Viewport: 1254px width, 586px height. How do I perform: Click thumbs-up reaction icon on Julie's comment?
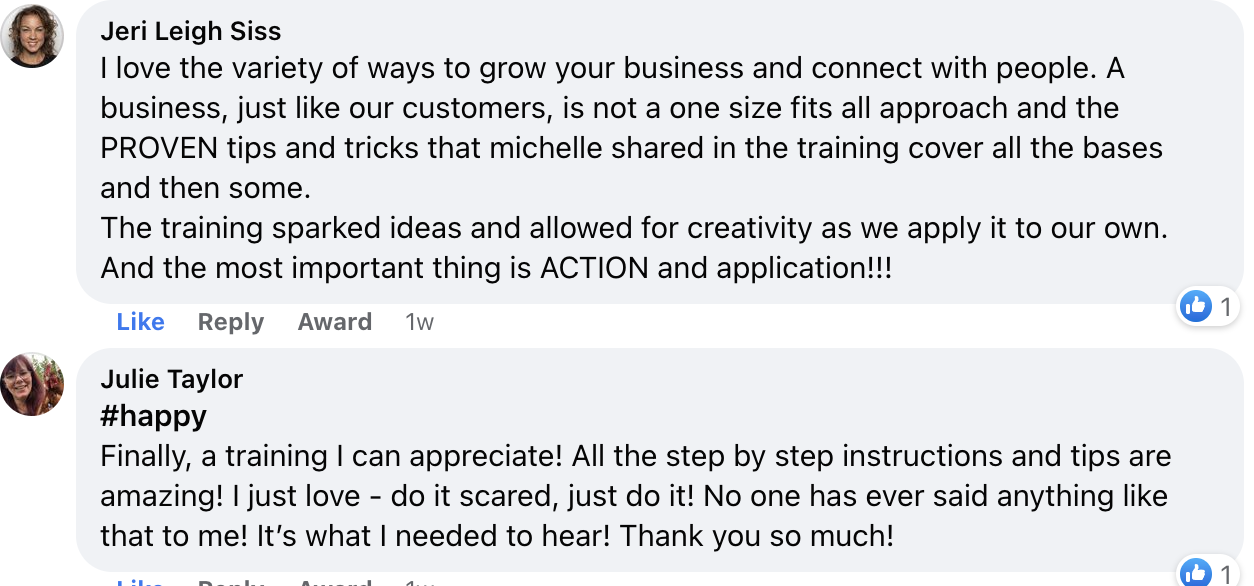point(1196,573)
